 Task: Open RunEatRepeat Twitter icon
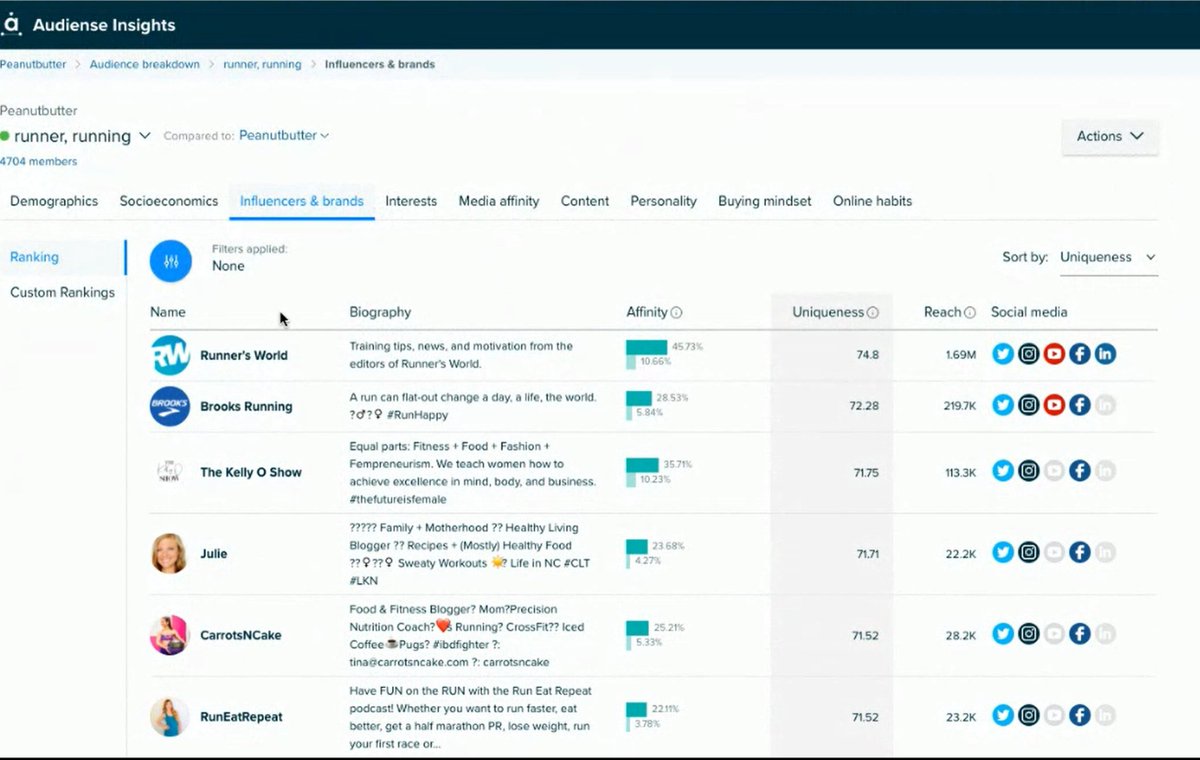click(x=1003, y=715)
